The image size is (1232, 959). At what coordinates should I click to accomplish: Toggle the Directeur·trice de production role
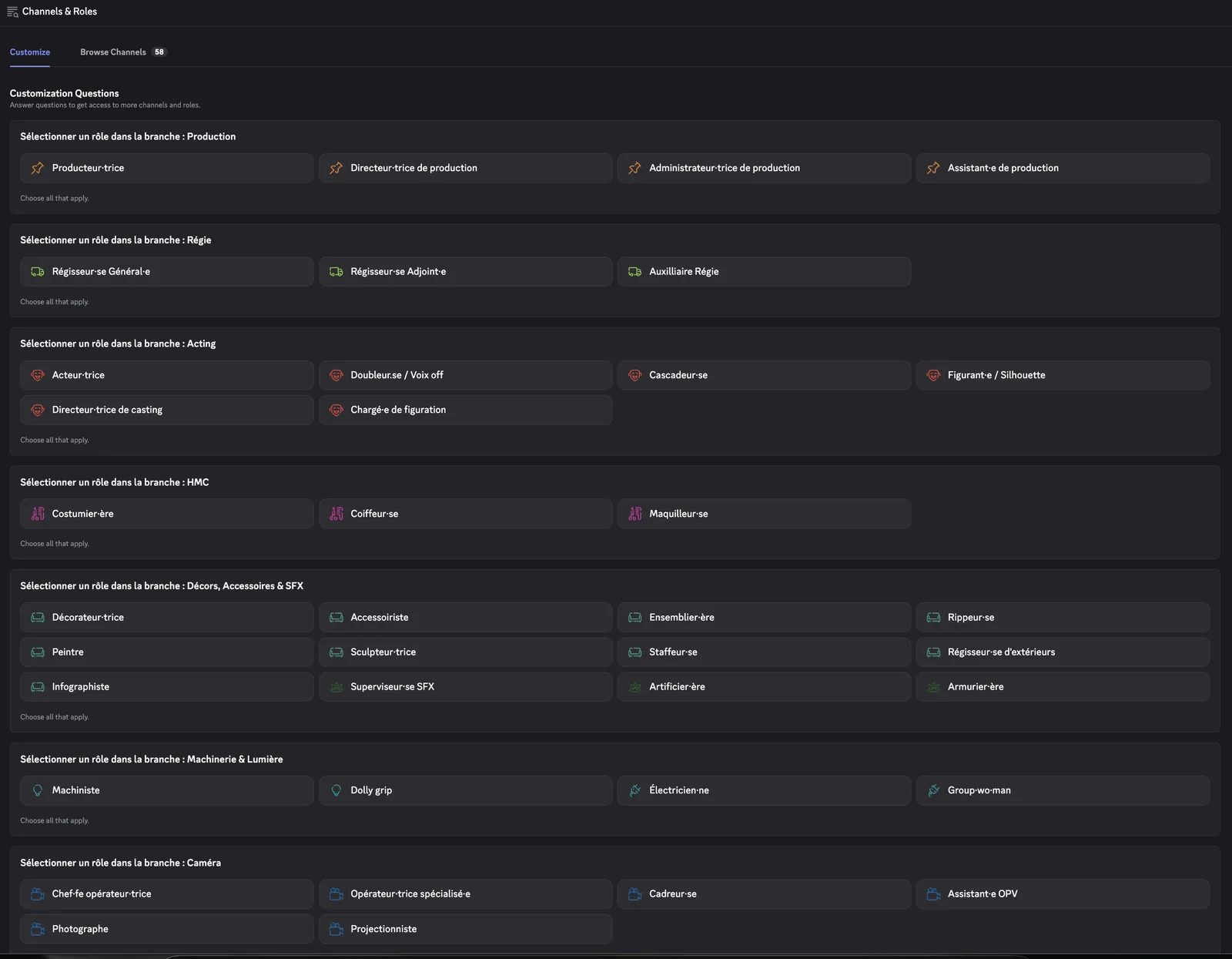tap(466, 168)
